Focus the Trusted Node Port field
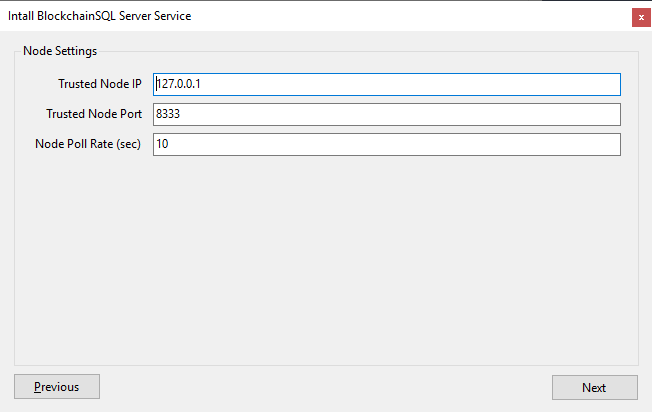652x412 pixels. point(387,114)
